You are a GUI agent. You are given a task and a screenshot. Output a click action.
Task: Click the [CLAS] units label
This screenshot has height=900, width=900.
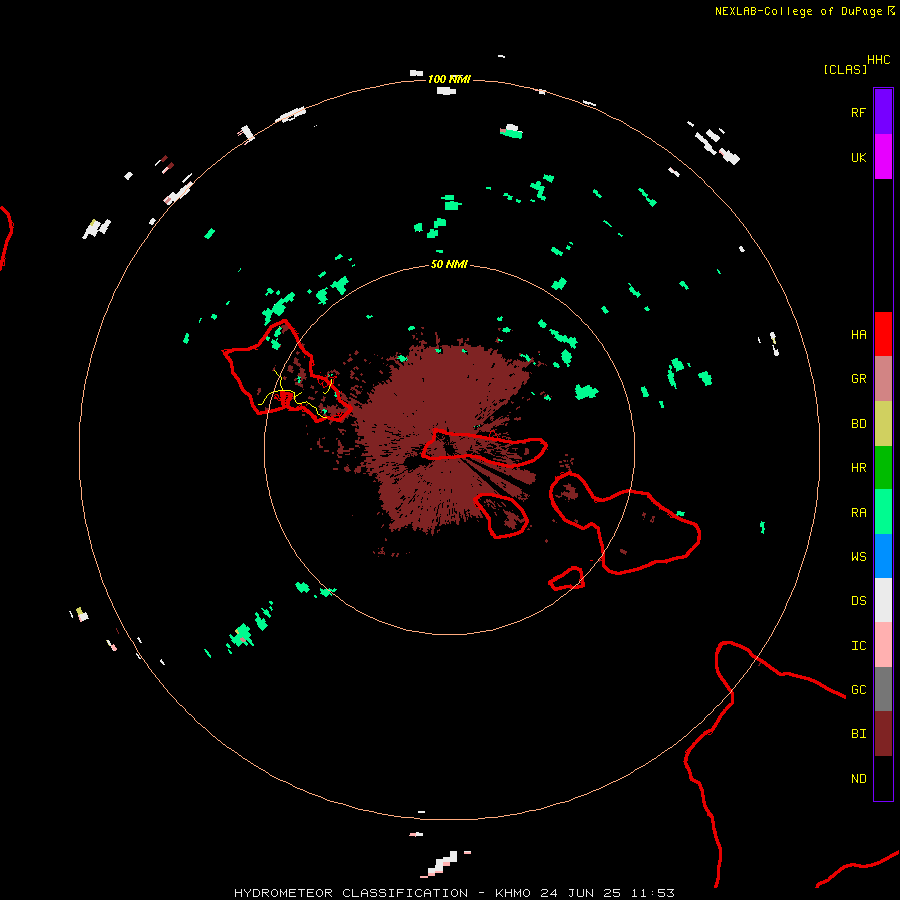(x=845, y=69)
